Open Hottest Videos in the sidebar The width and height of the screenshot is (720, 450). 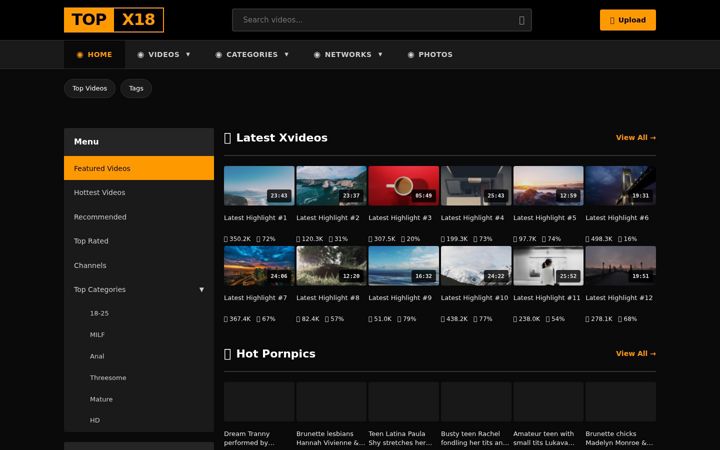(139, 192)
